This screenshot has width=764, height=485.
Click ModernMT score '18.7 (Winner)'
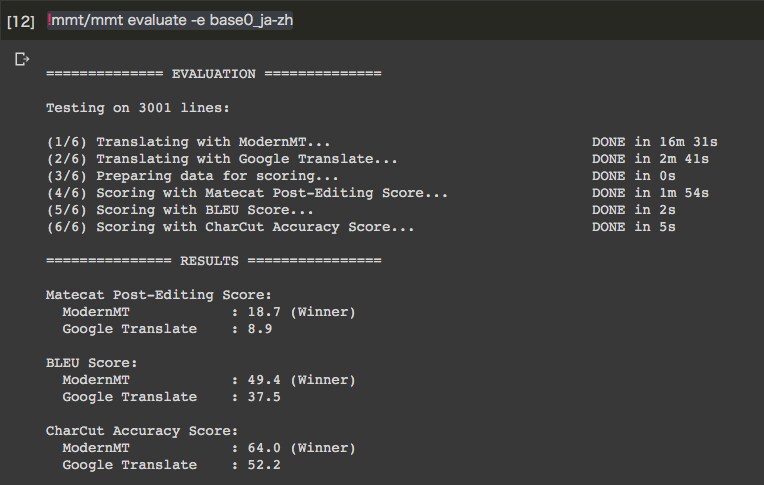tap(302, 312)
